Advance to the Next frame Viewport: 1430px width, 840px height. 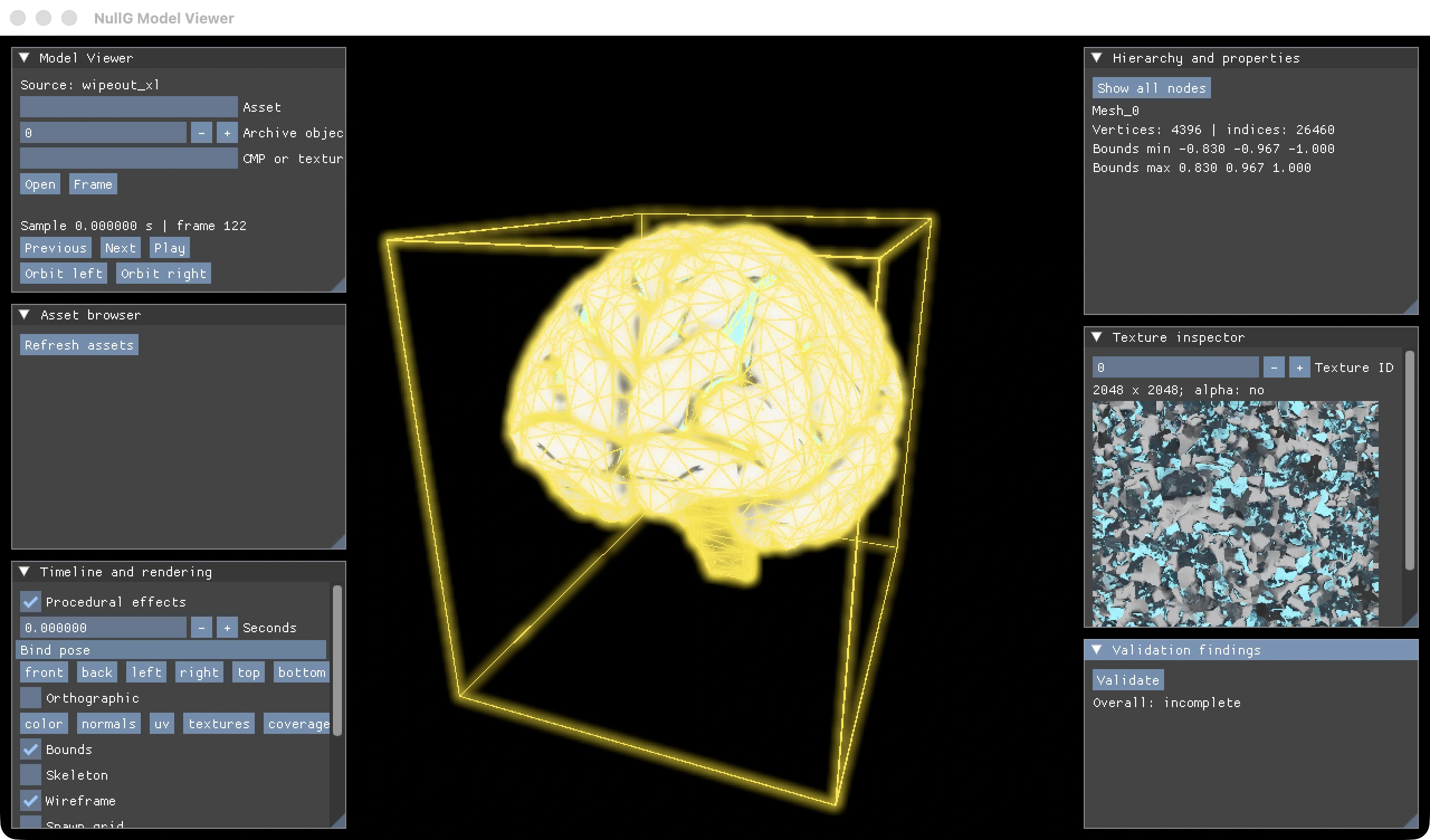120,248
